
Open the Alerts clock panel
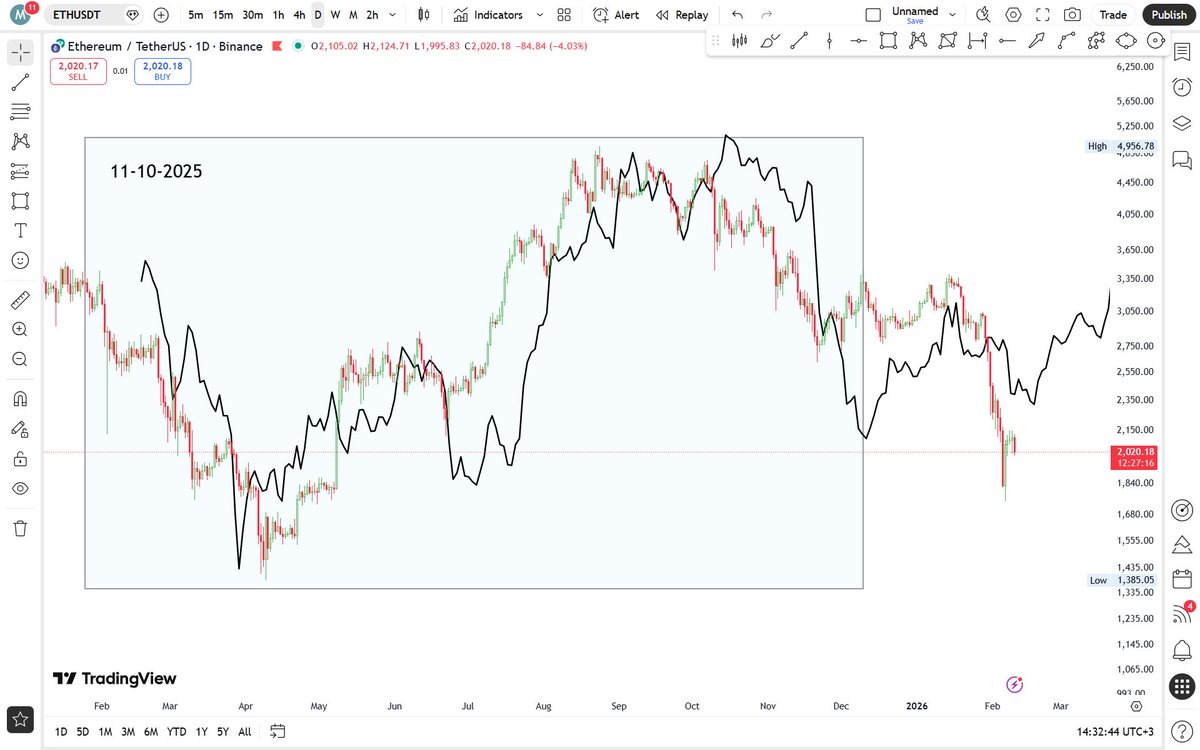[x=1182, y=86]
